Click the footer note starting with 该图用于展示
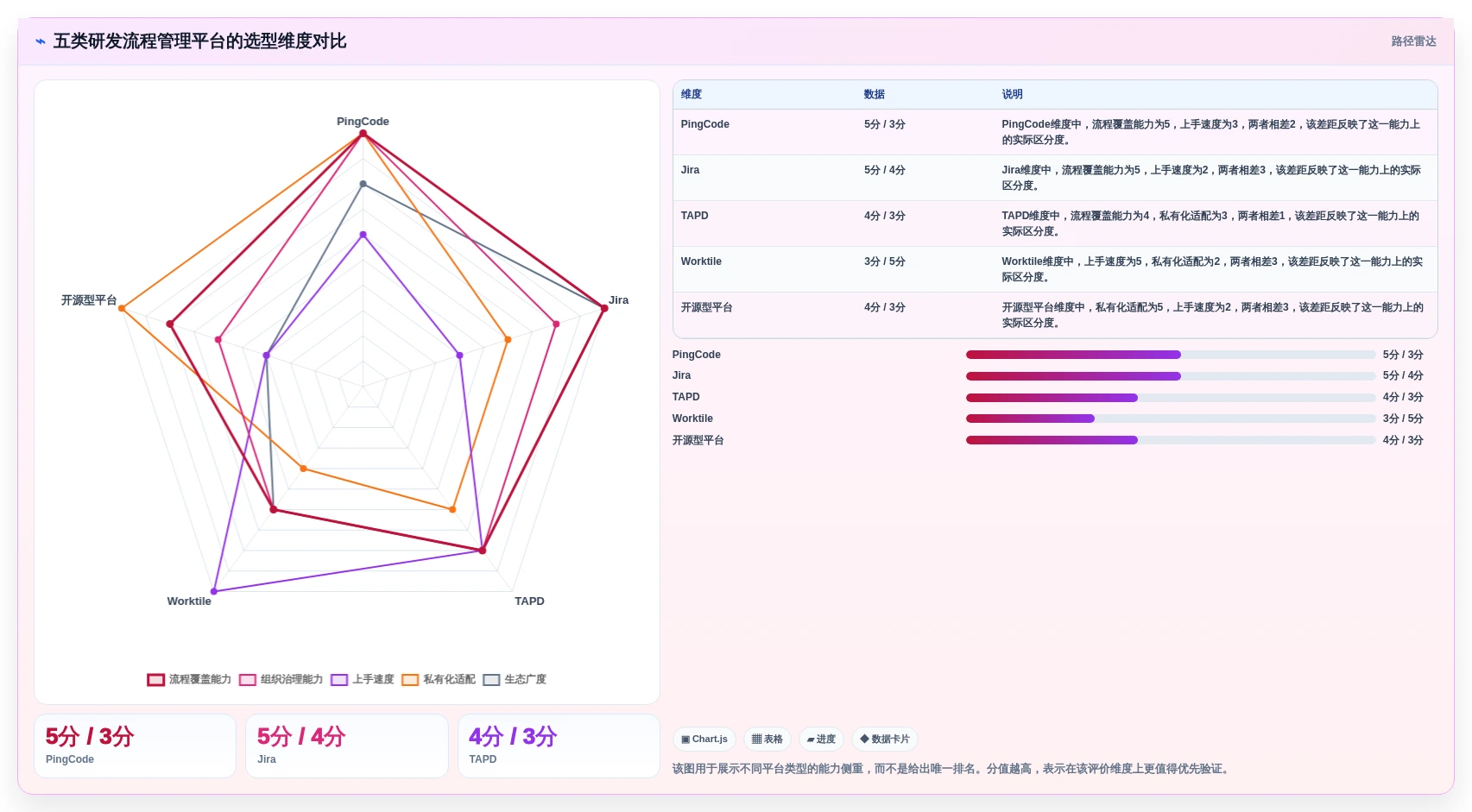This screenshot has width=1472, height=812. (x=952, y=769)
